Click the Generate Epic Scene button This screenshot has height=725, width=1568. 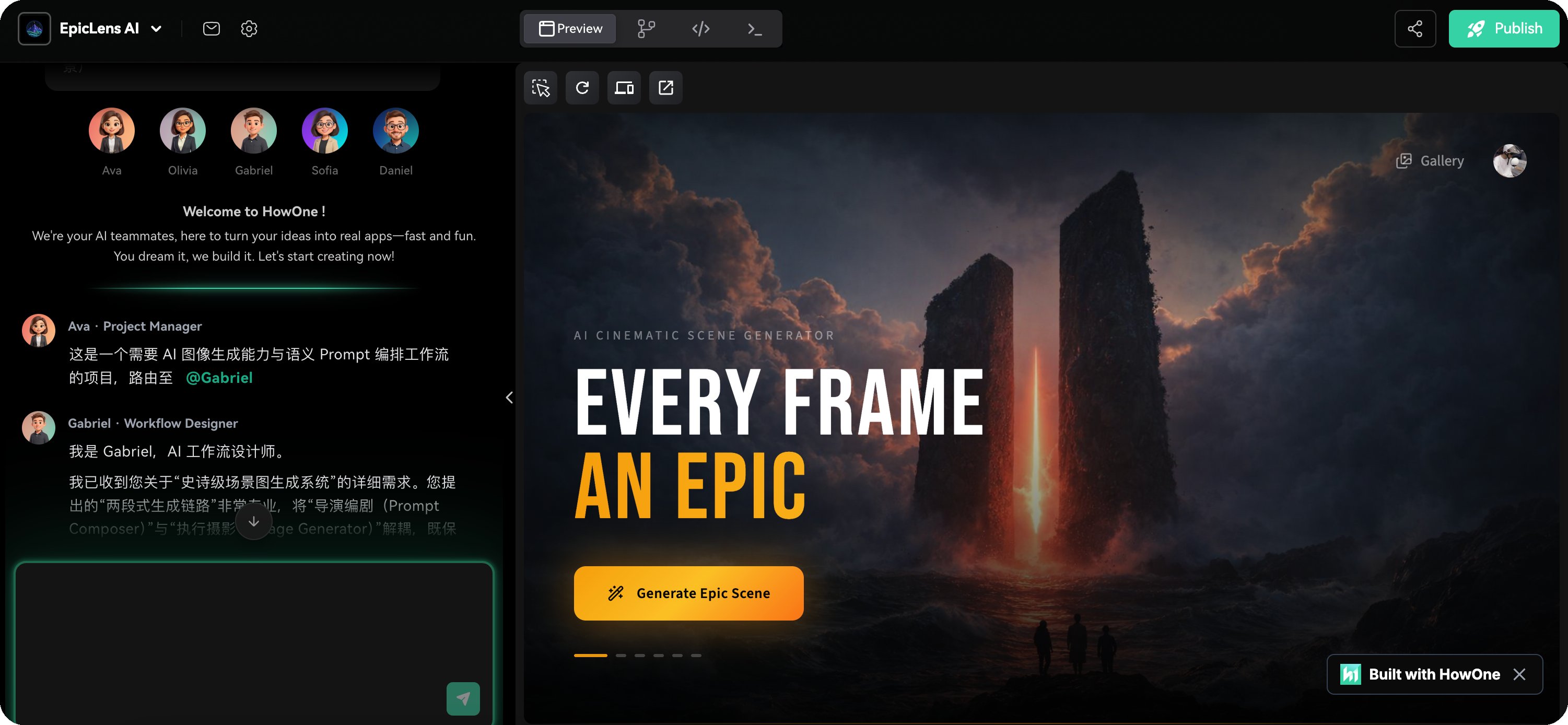(x=688, y=593)
